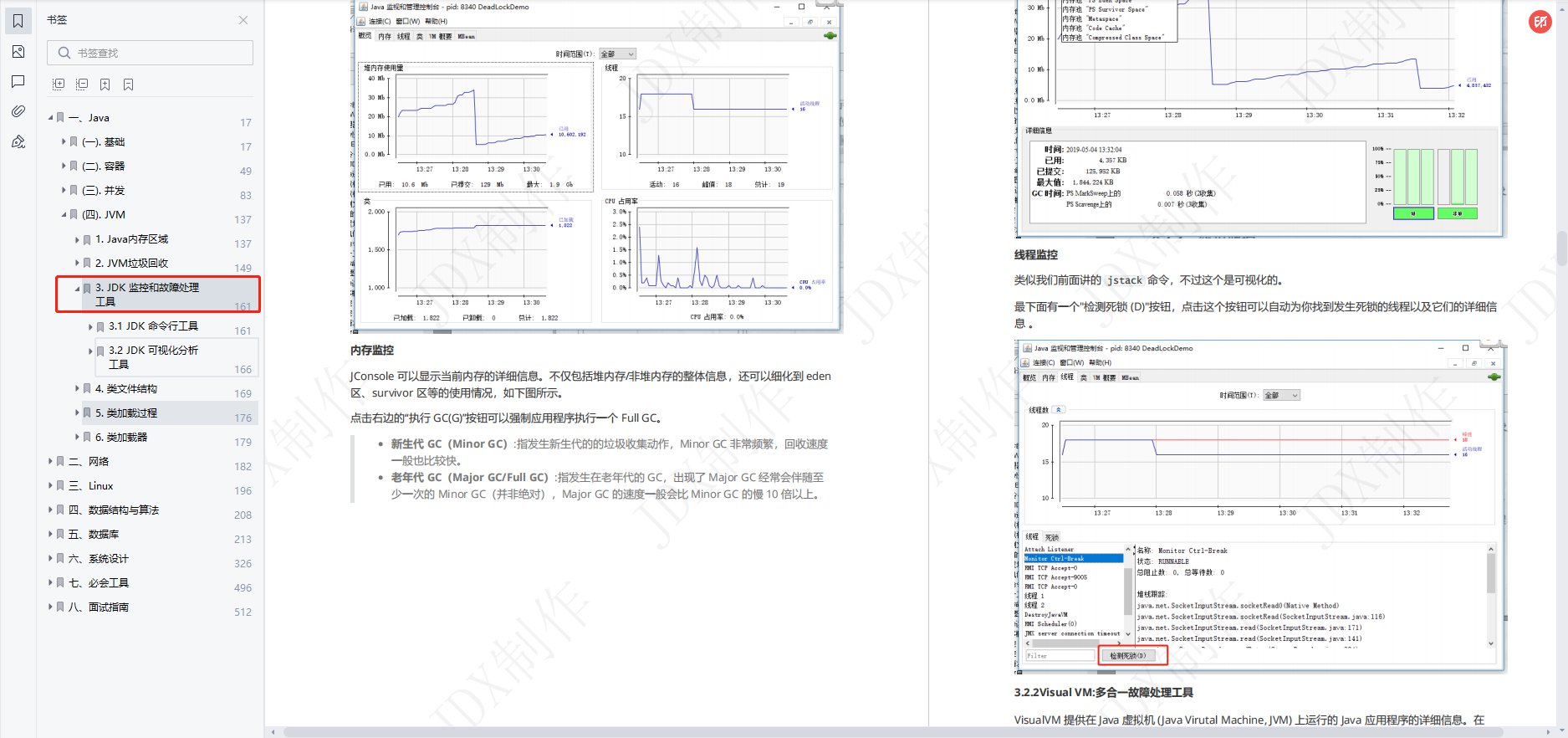The width and height of the screenshot is (1568, 738).
Task: Collapse arrow beside 一、Java
Action: click(x=50, y=118)
